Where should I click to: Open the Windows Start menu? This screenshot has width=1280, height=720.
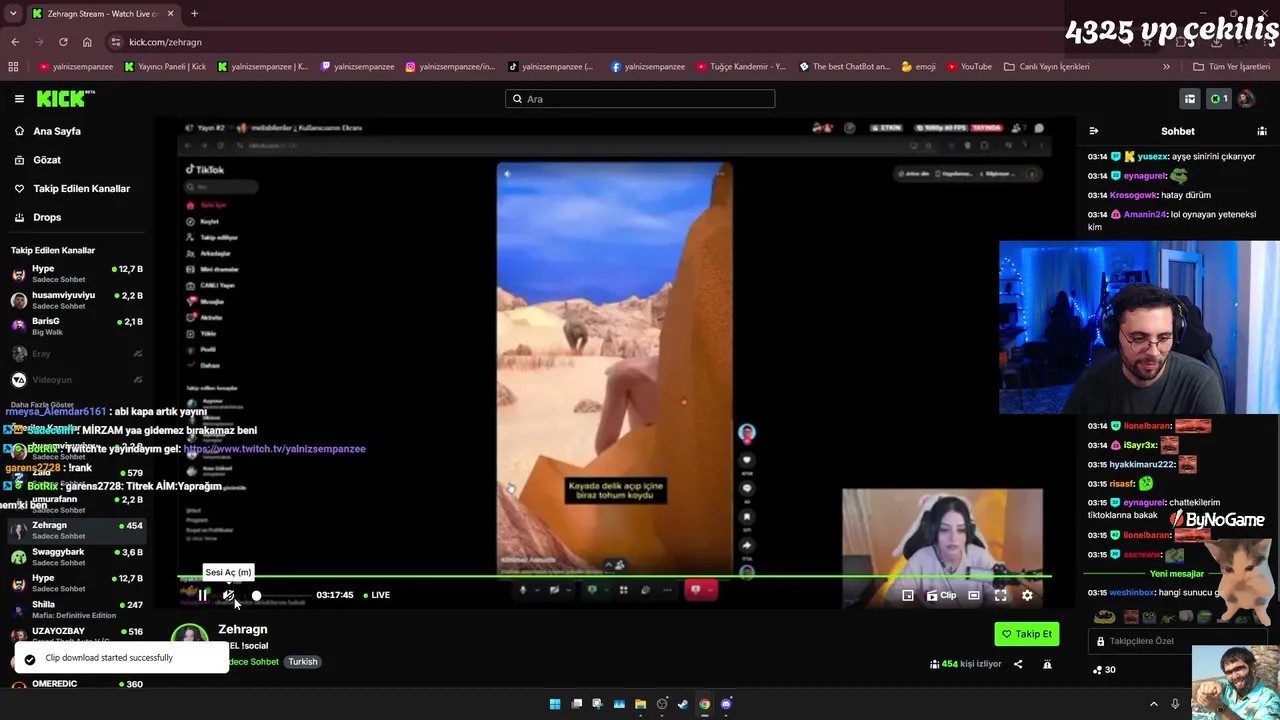pos(555,704)
